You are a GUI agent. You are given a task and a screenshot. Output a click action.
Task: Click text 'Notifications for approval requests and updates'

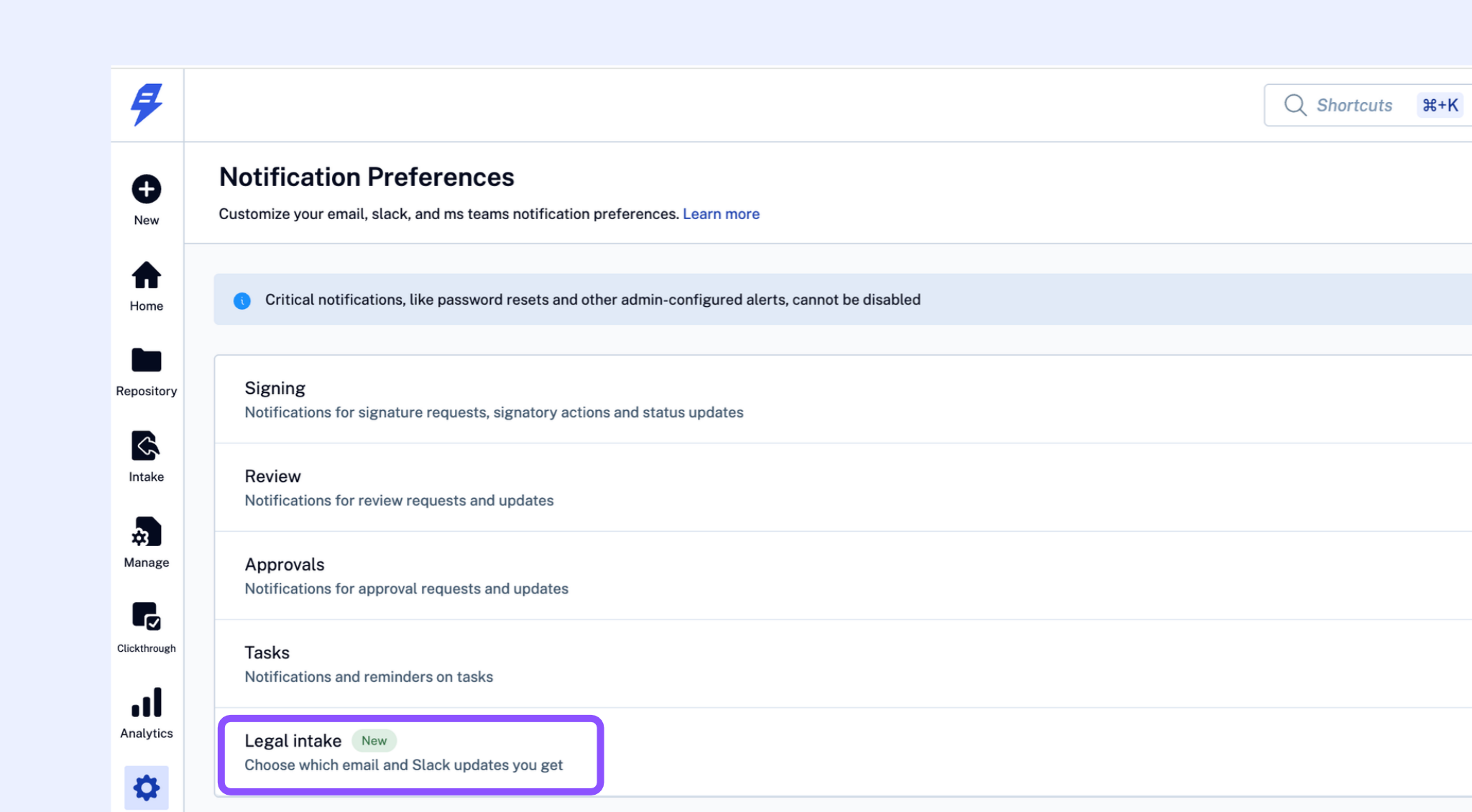(x=406, y=589)
